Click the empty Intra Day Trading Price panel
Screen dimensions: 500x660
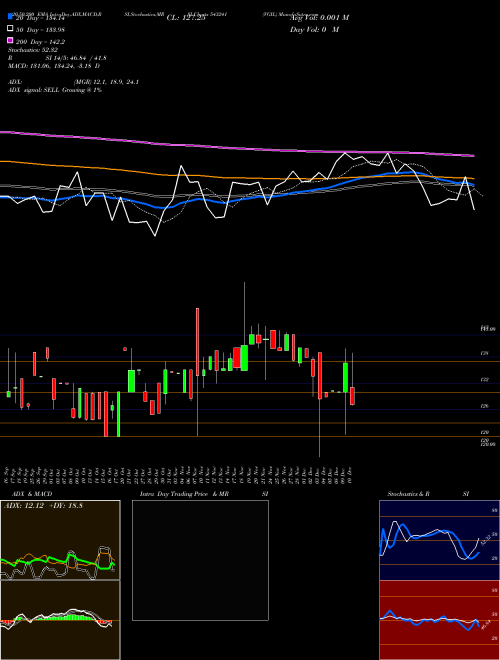pyautogui.click(x=200, y=560)
